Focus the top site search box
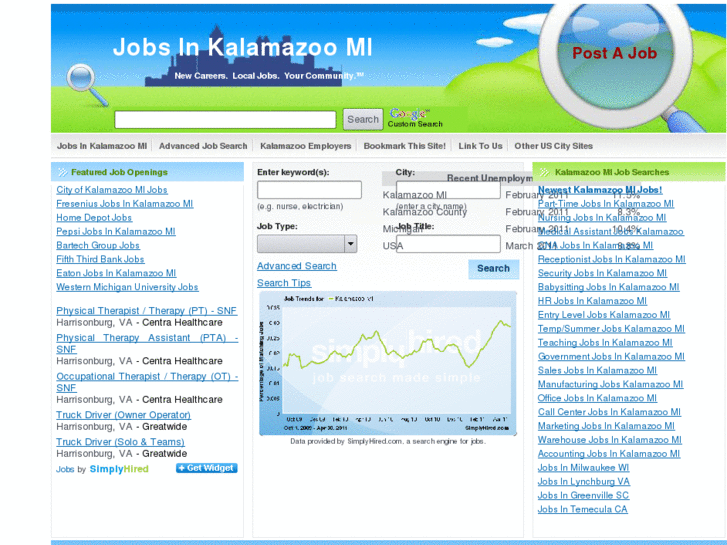Viewport: 727px width, 545px height. [225, 120]
